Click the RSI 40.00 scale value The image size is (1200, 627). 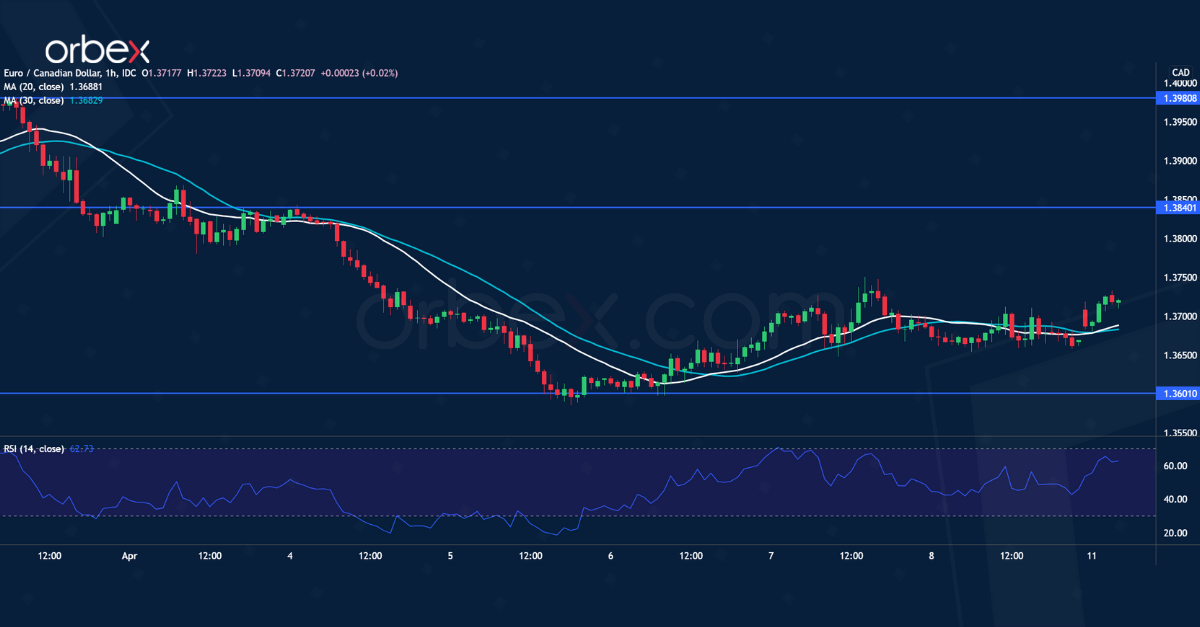pyautogui.click(x=1175, y=499)
